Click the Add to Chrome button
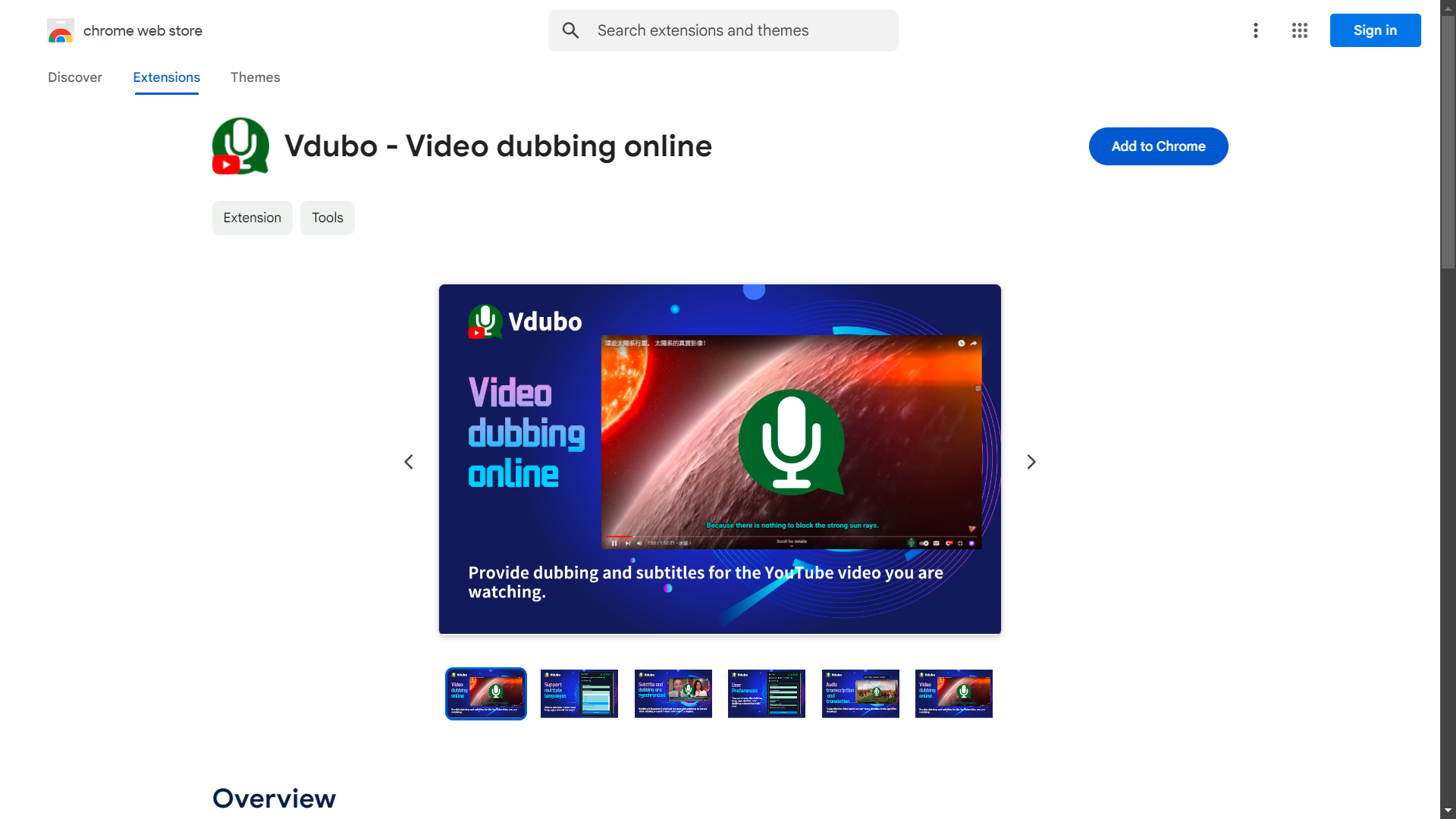The image size is (1456, 819). click(1158, 146)
